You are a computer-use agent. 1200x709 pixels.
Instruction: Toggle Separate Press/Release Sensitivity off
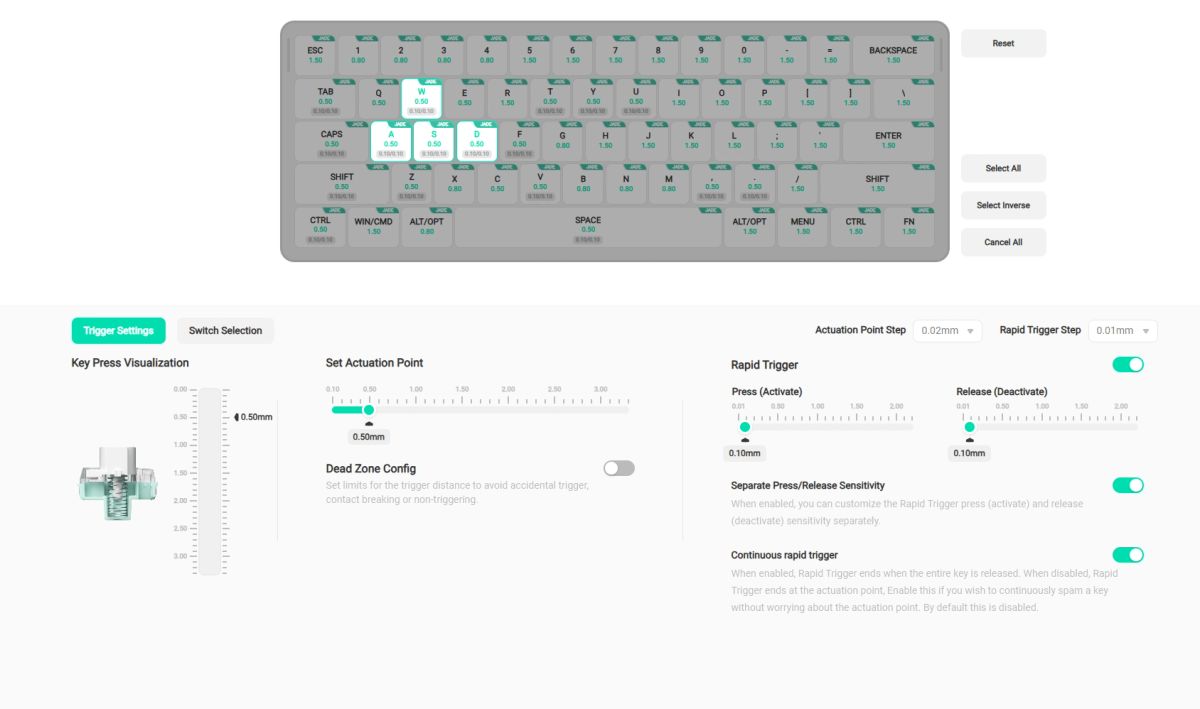tap(1128, 485)
